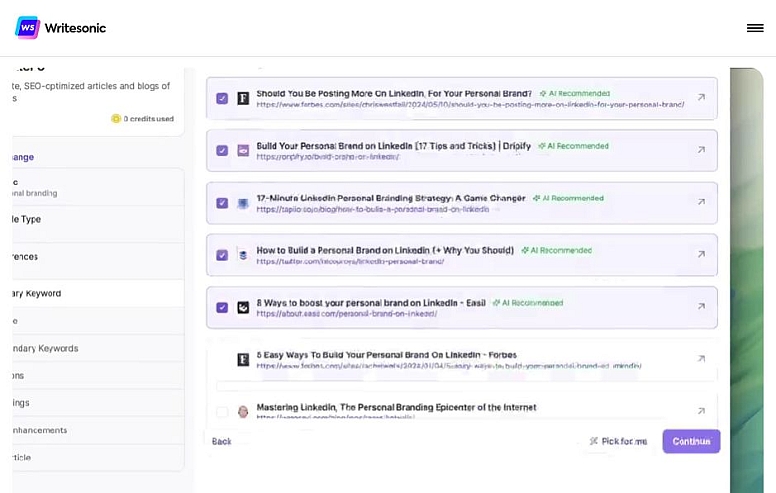Open '17-Minute LinkedIn Personal Branding' external arrow
This screenshot has height=493, width=776.
701,202
